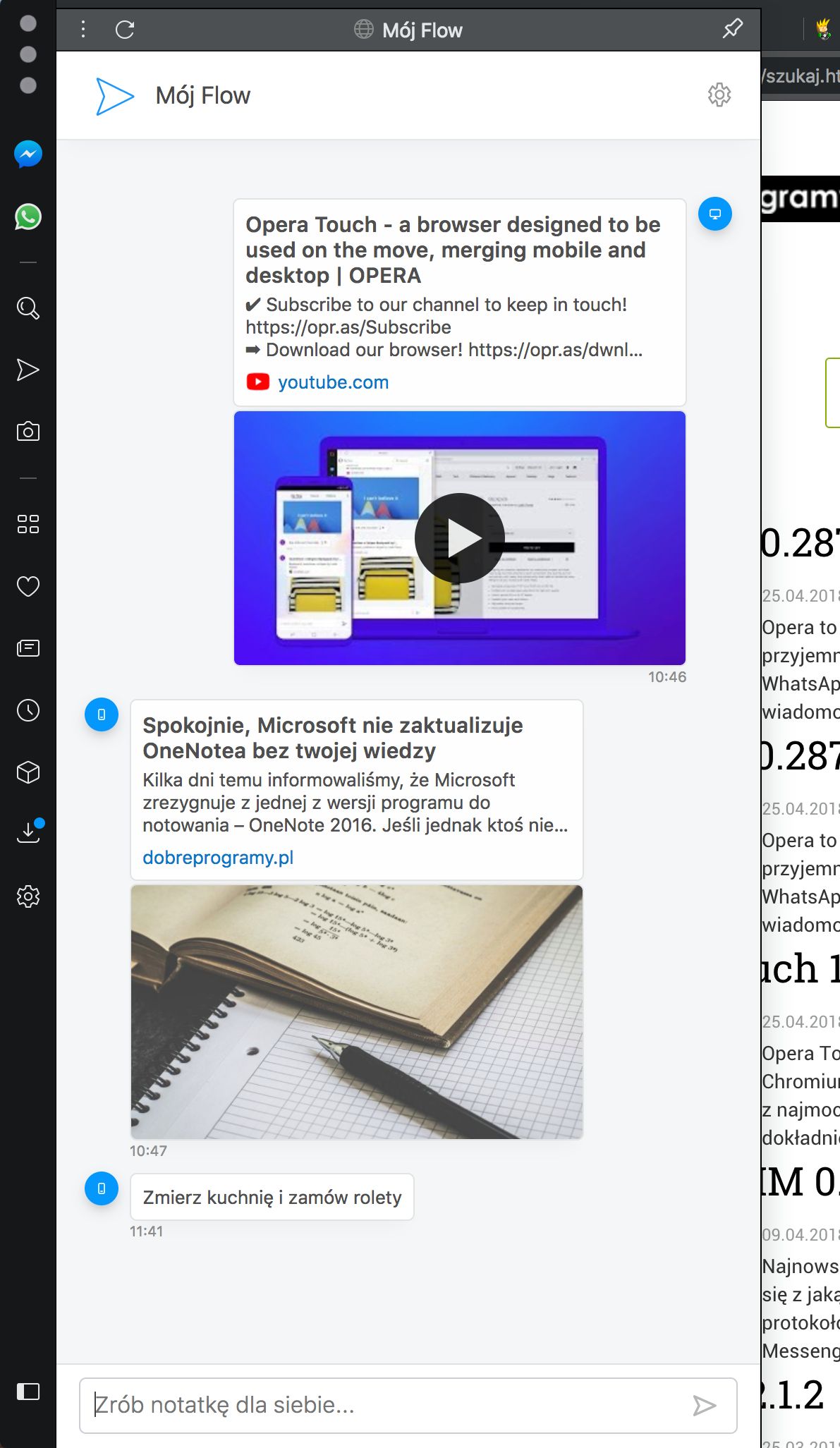Click the 11:41 timestamp
Image resolution: width=840 pixels, height=1448 pixels.
[x=146, y=1231]
